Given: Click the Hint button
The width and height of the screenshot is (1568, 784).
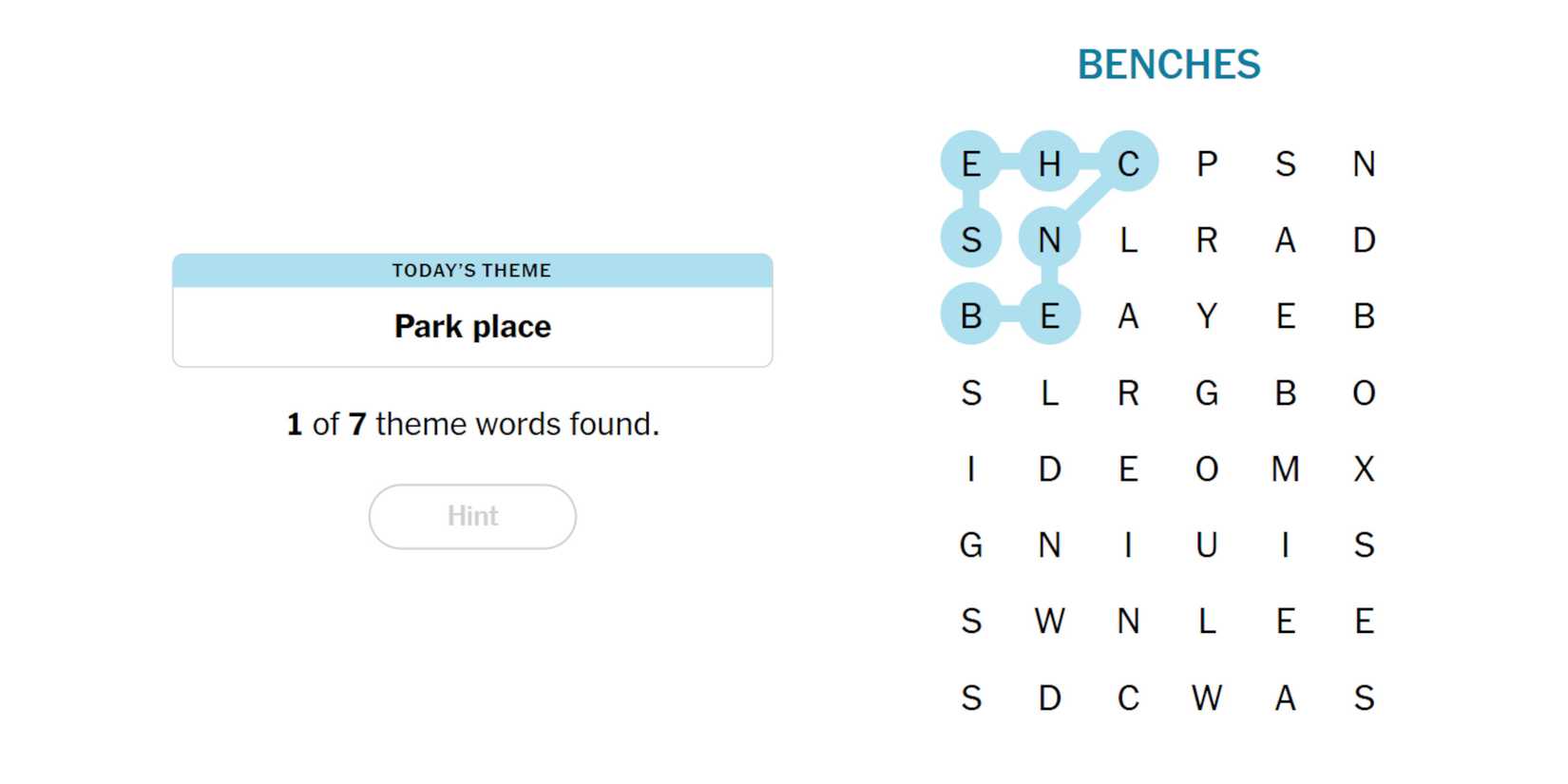Looking at the screenshot, I should (x=472, y=516).
